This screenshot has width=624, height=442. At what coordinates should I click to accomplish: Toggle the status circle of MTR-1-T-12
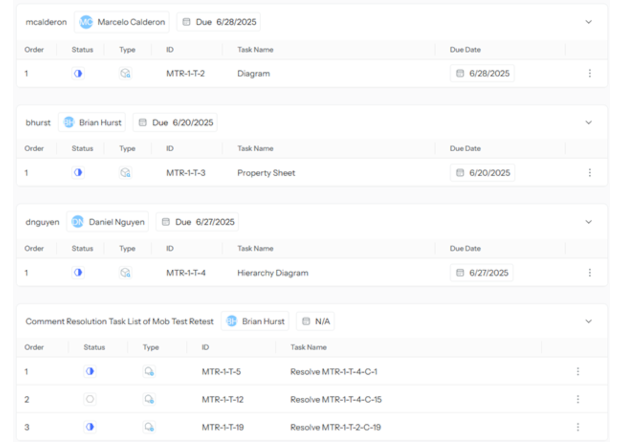pos(90,399)
